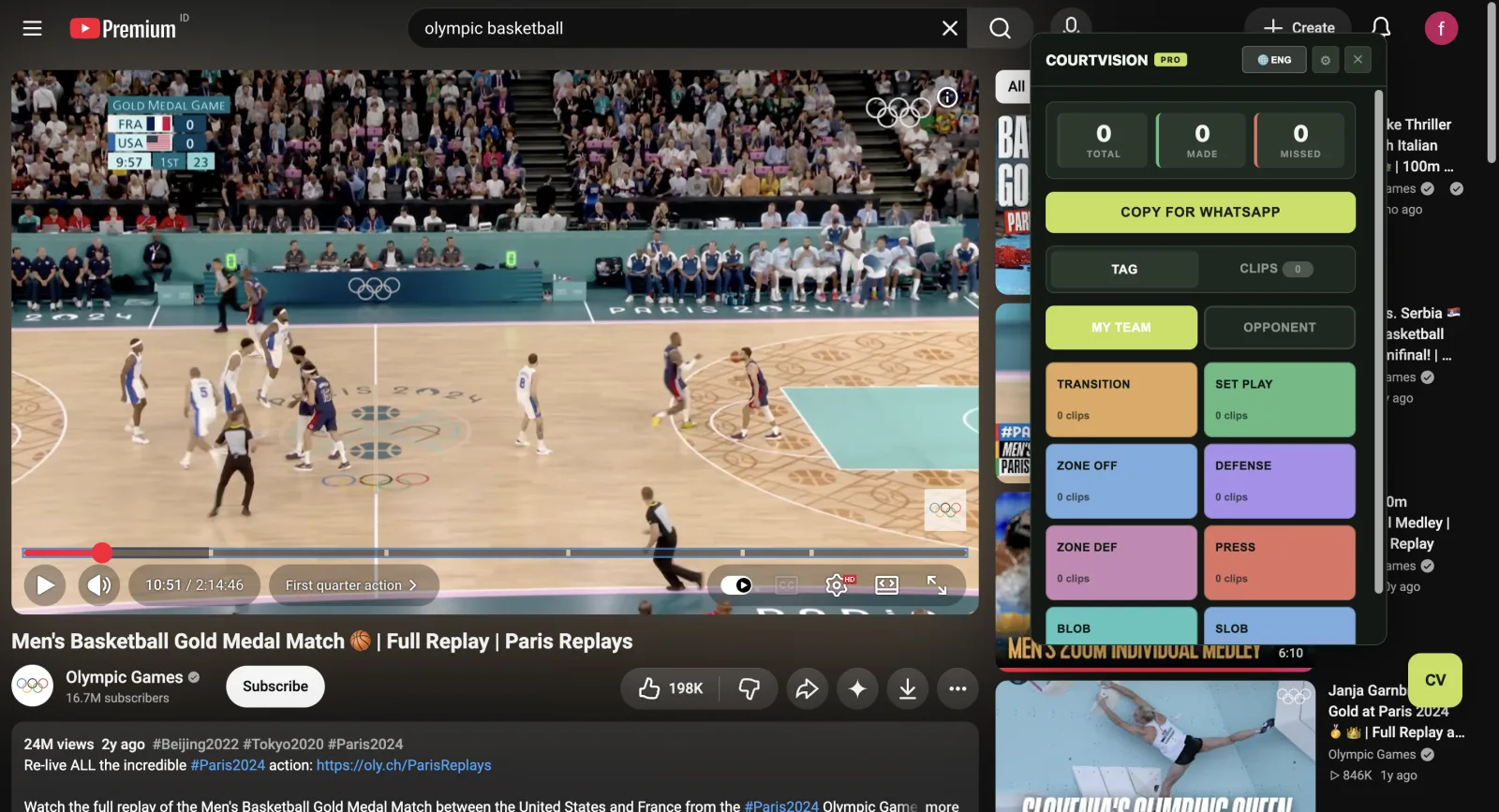The image size is (1499, 812).
Task: Open the account avatar menu
Action: pos(1441,29)
